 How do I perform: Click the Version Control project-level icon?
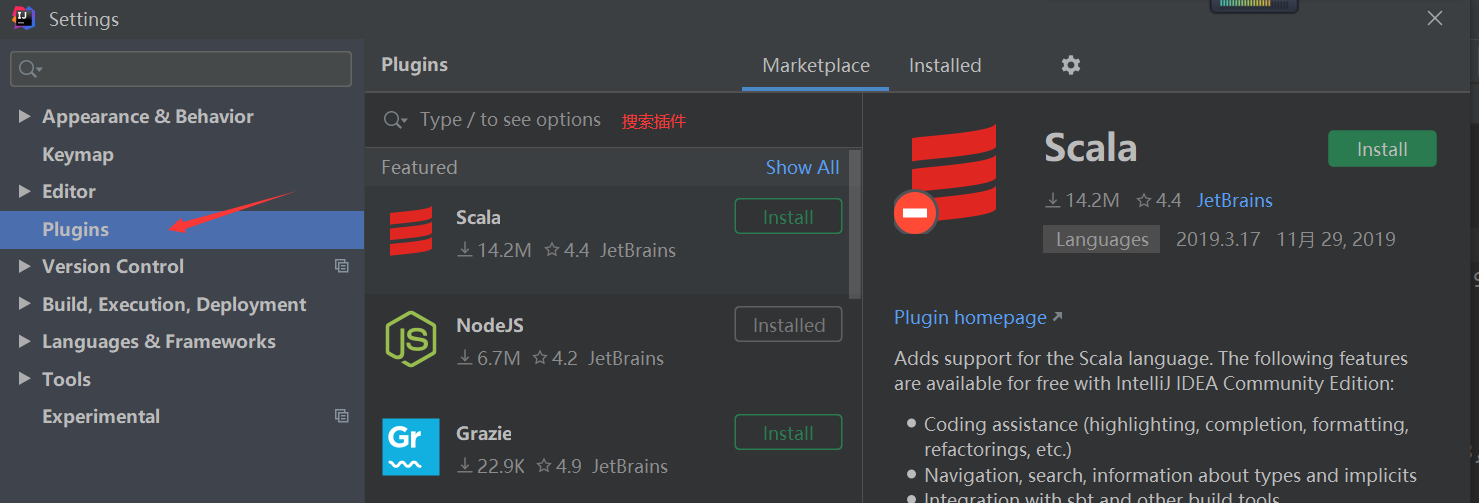point(342,266)
